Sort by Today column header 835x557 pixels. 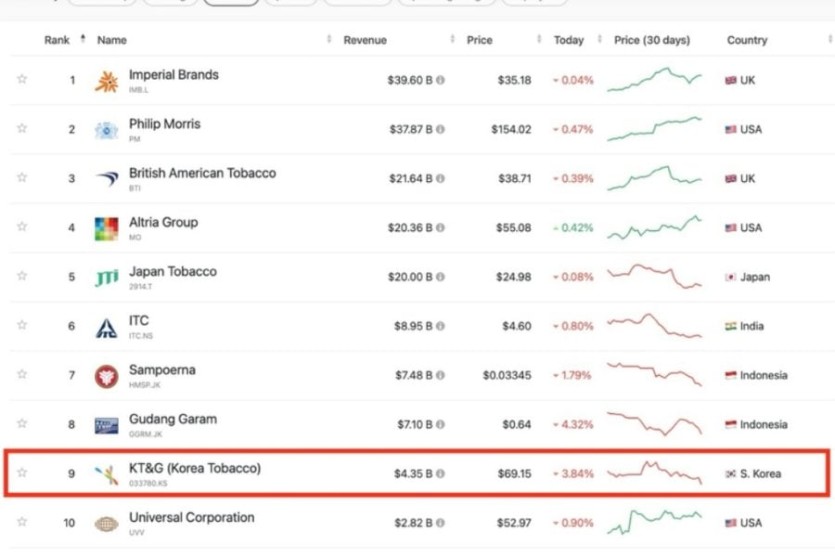568,40
